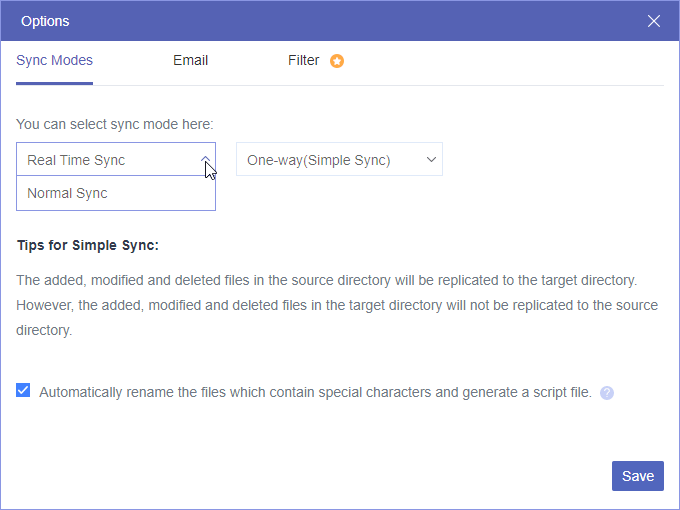
Task: Click the "One-way(Simple Sync)" selected text
Action: [318, 160]
